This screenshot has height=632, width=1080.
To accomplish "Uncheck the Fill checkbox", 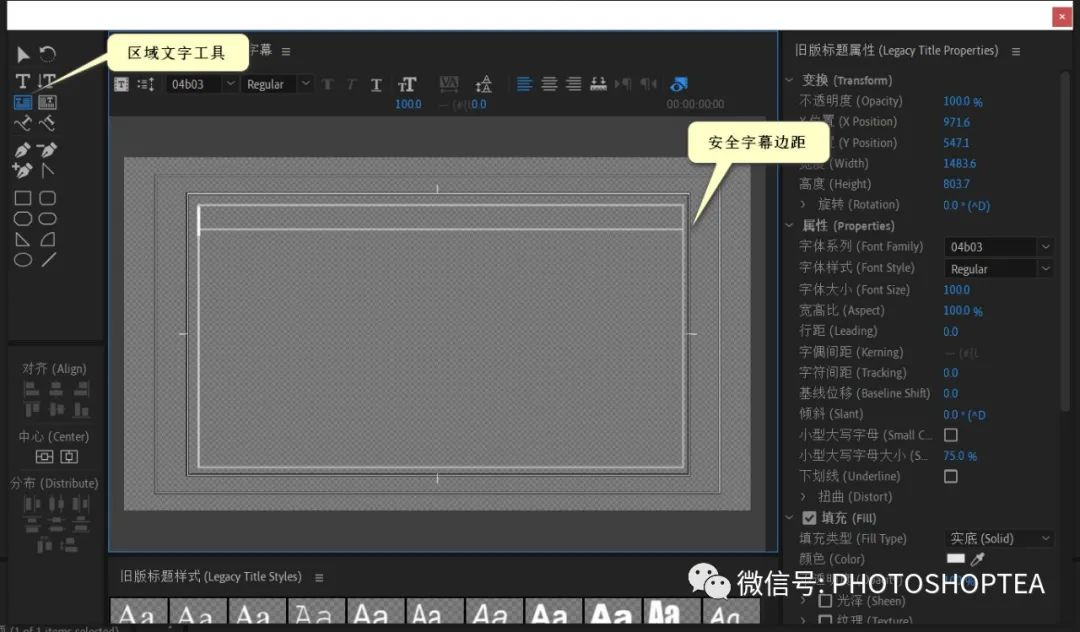I will pos(809,518).
